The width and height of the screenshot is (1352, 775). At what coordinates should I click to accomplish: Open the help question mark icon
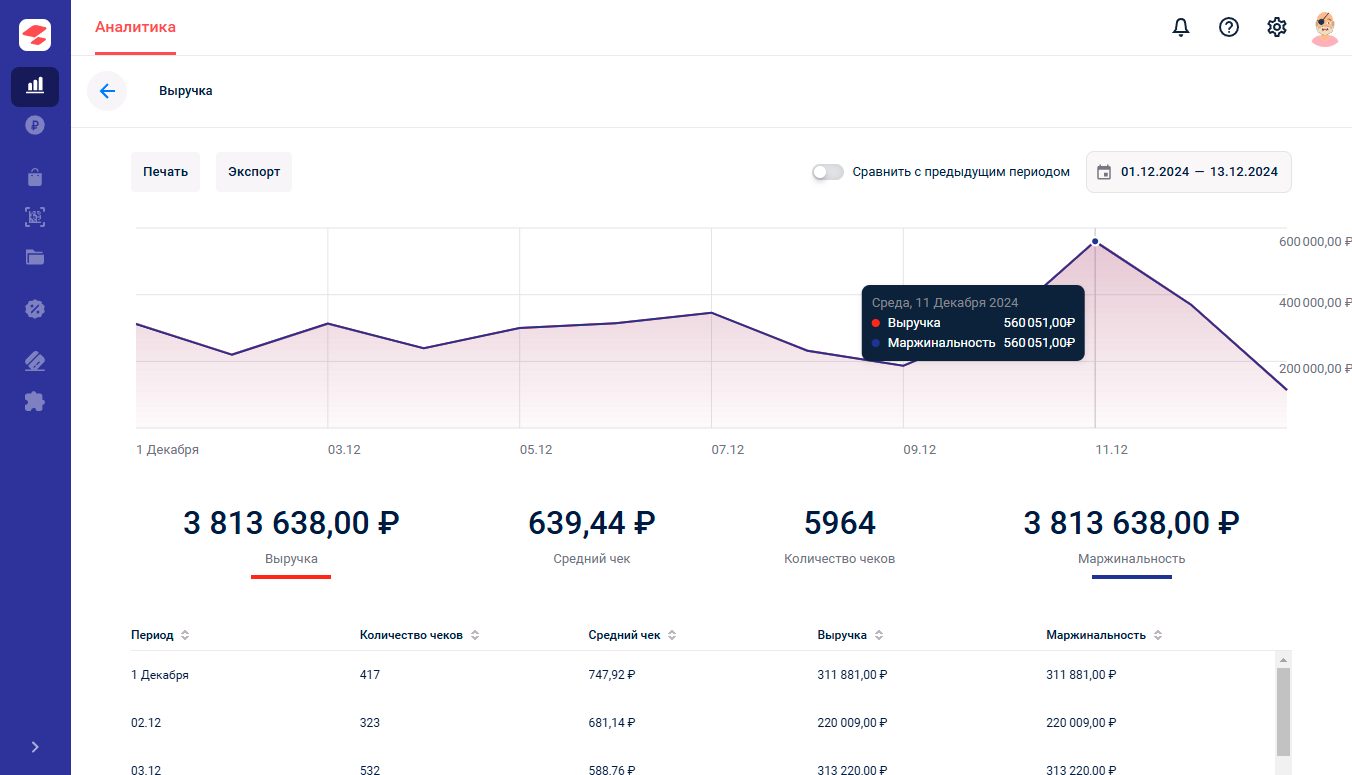click(1229, 28)
